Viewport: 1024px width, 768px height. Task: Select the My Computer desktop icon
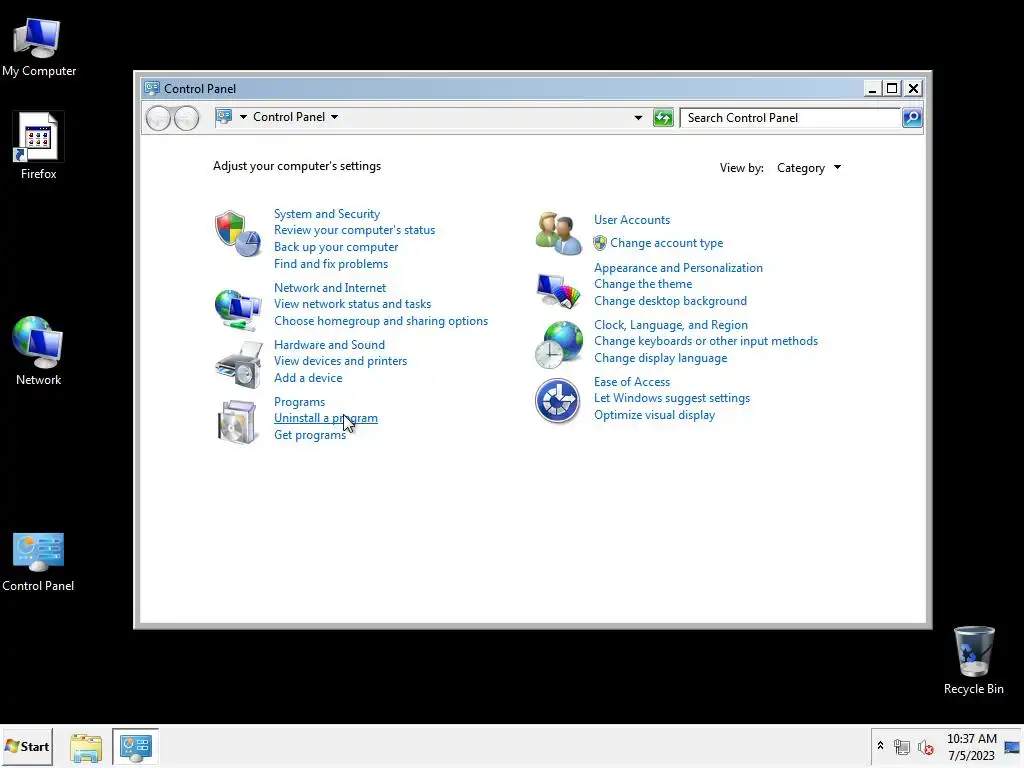tap(39, 48)
